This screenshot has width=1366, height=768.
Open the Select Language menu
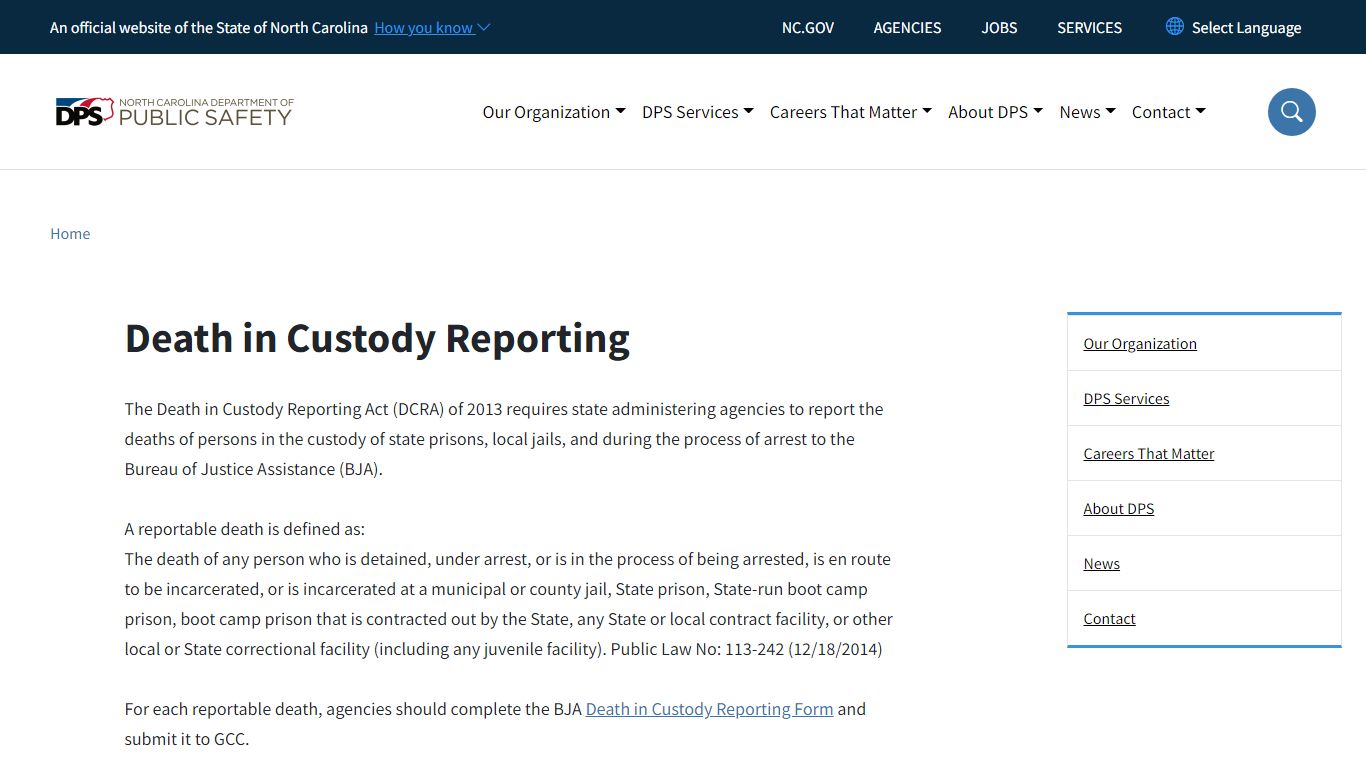[1234, 27]
